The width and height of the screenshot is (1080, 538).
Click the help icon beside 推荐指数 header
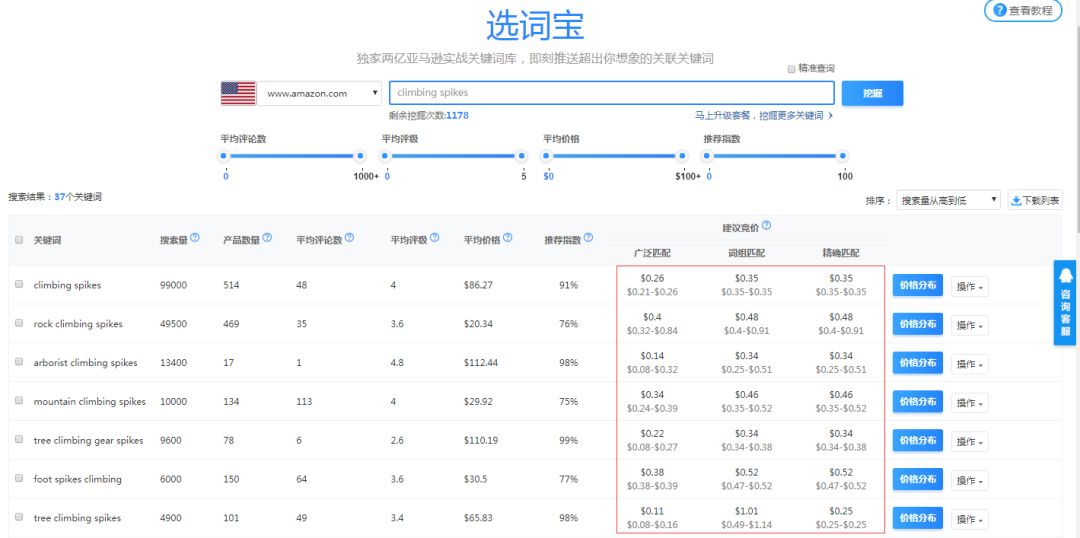coord(588,238)
